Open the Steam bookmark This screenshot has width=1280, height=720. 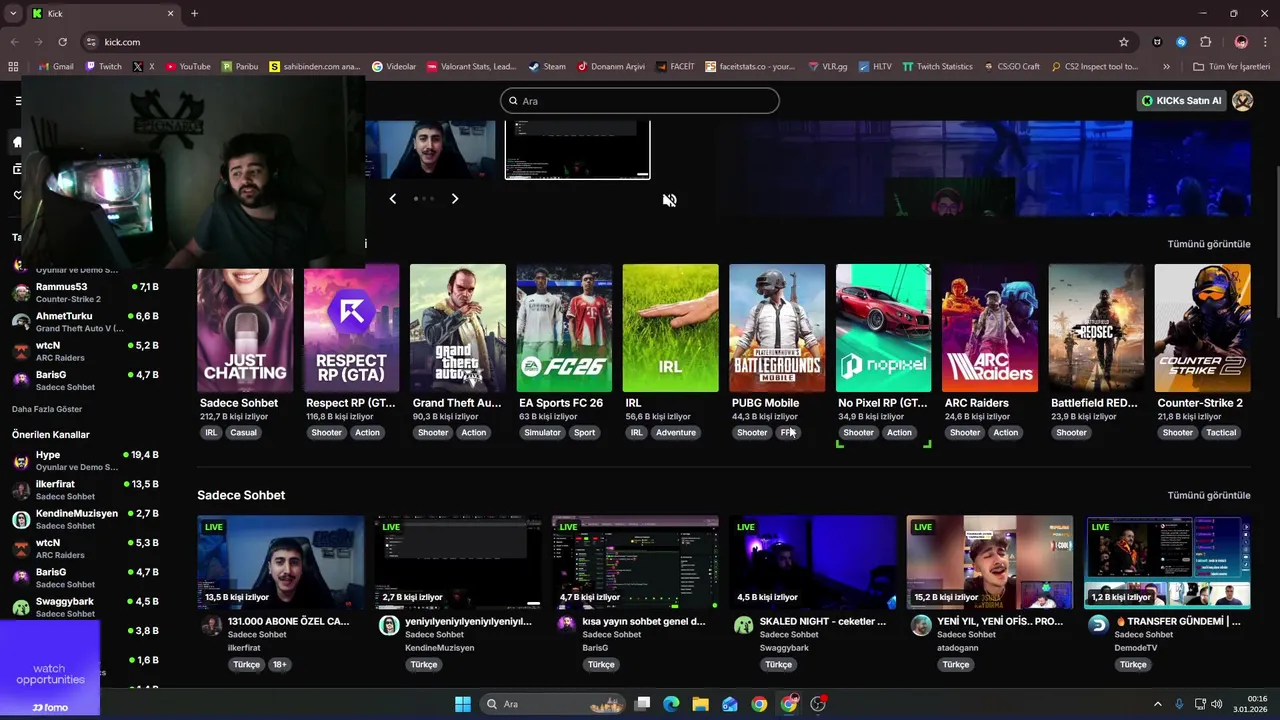(x=547, y=67)
